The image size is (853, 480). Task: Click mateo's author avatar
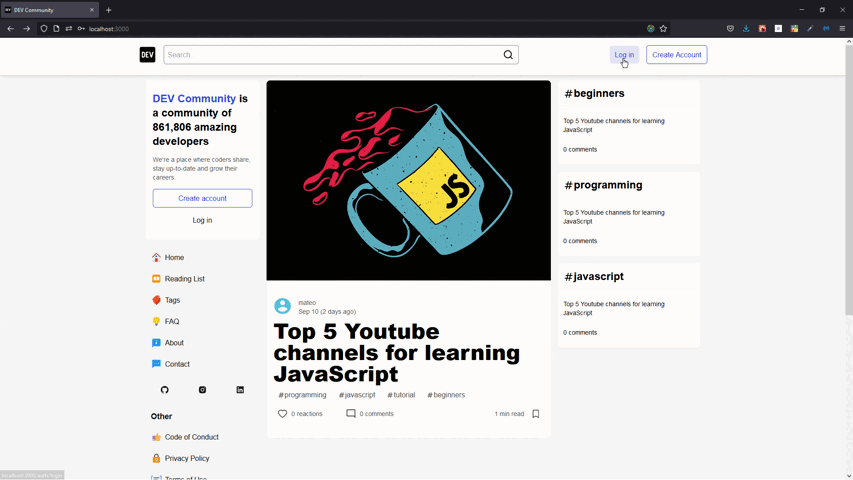tap(282, 306)
